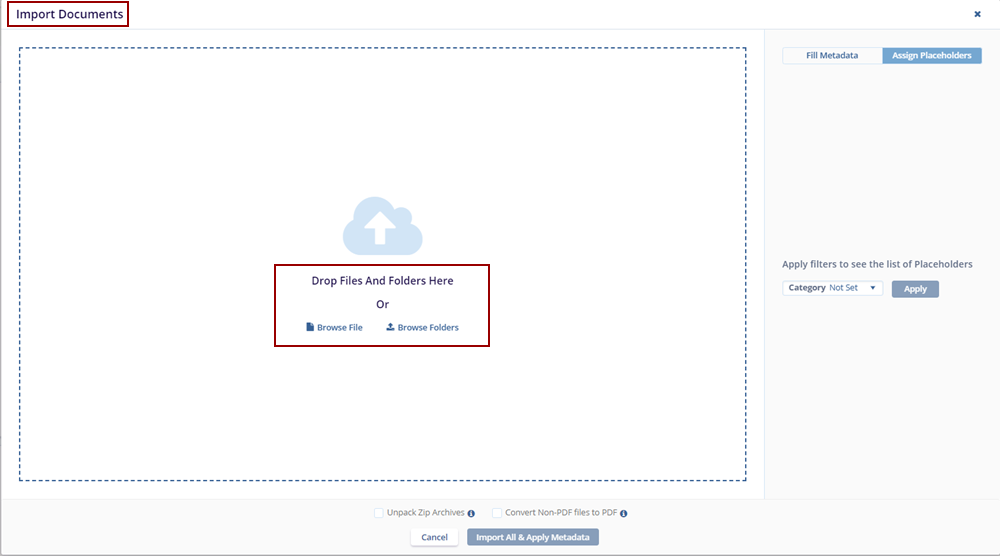The height and width of the screenshot is (556, 1001).
Task: Open the Browse File link
Action: tap(339, 328)
